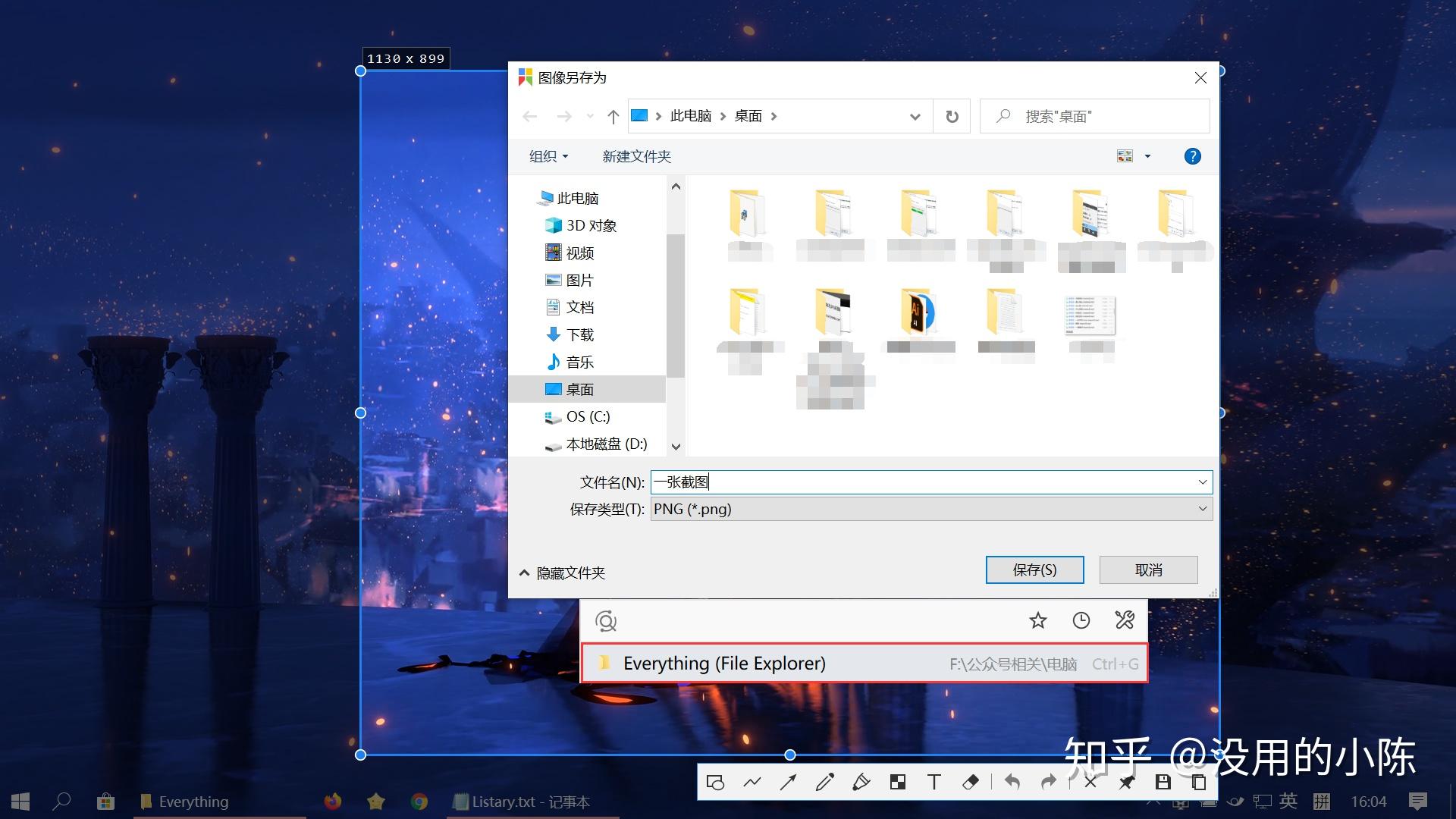Open Chrome from the taskbar

coord(419,802)
